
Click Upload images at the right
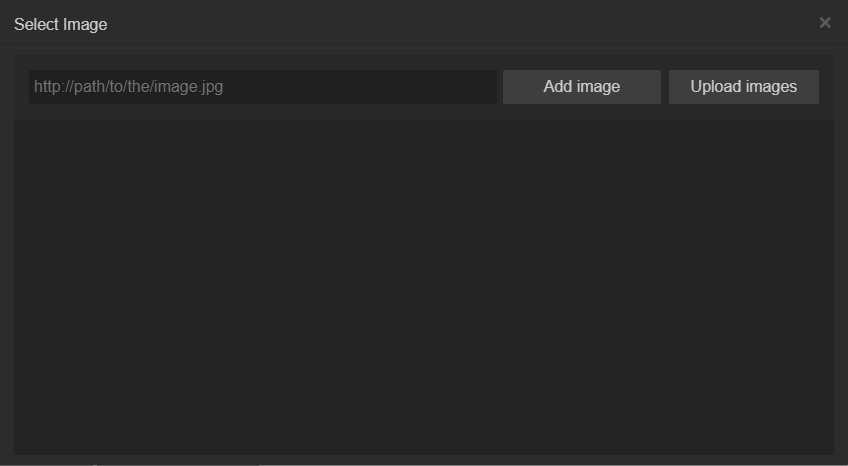743,87
